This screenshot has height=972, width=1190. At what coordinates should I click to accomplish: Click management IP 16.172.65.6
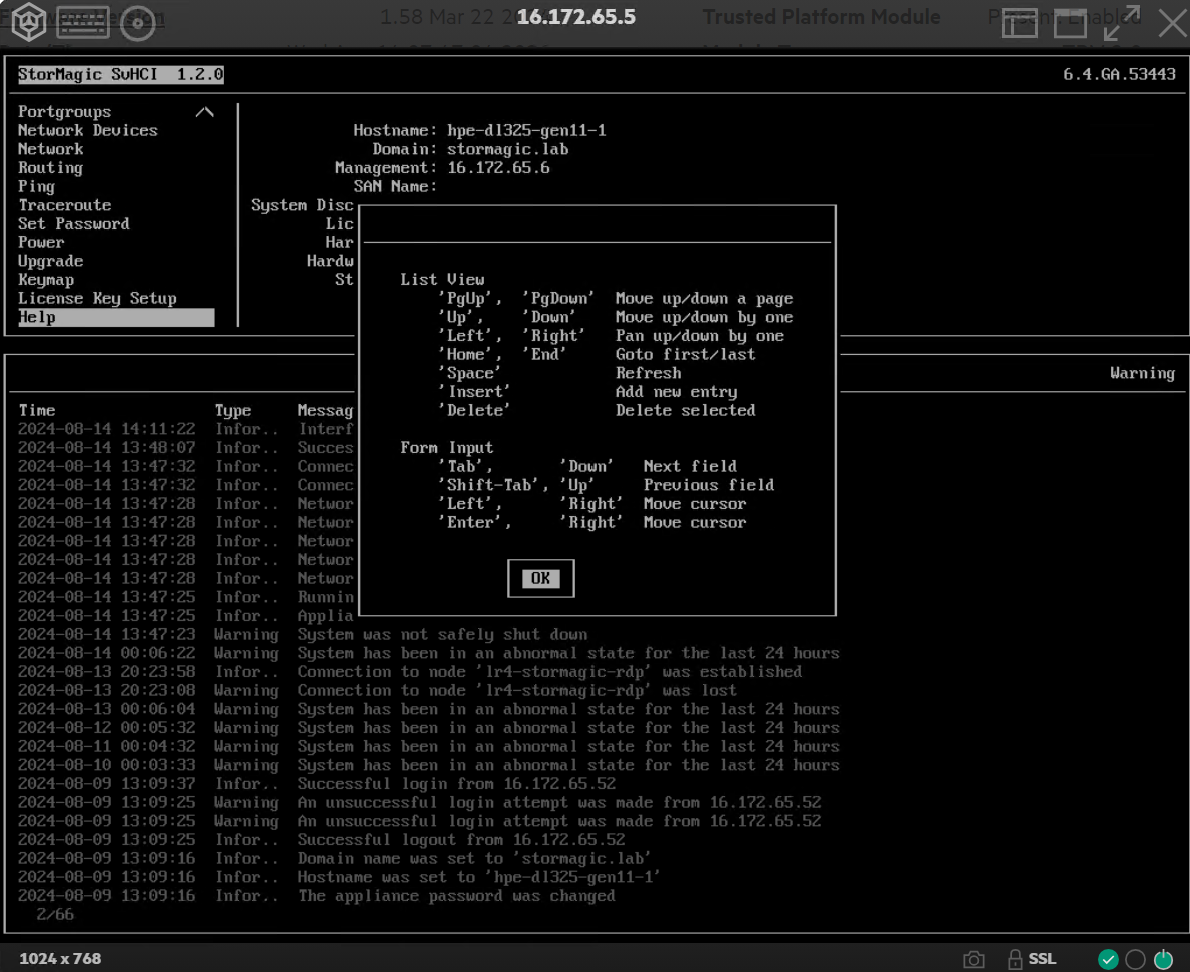pyautogui.click(x=498, y=168)
